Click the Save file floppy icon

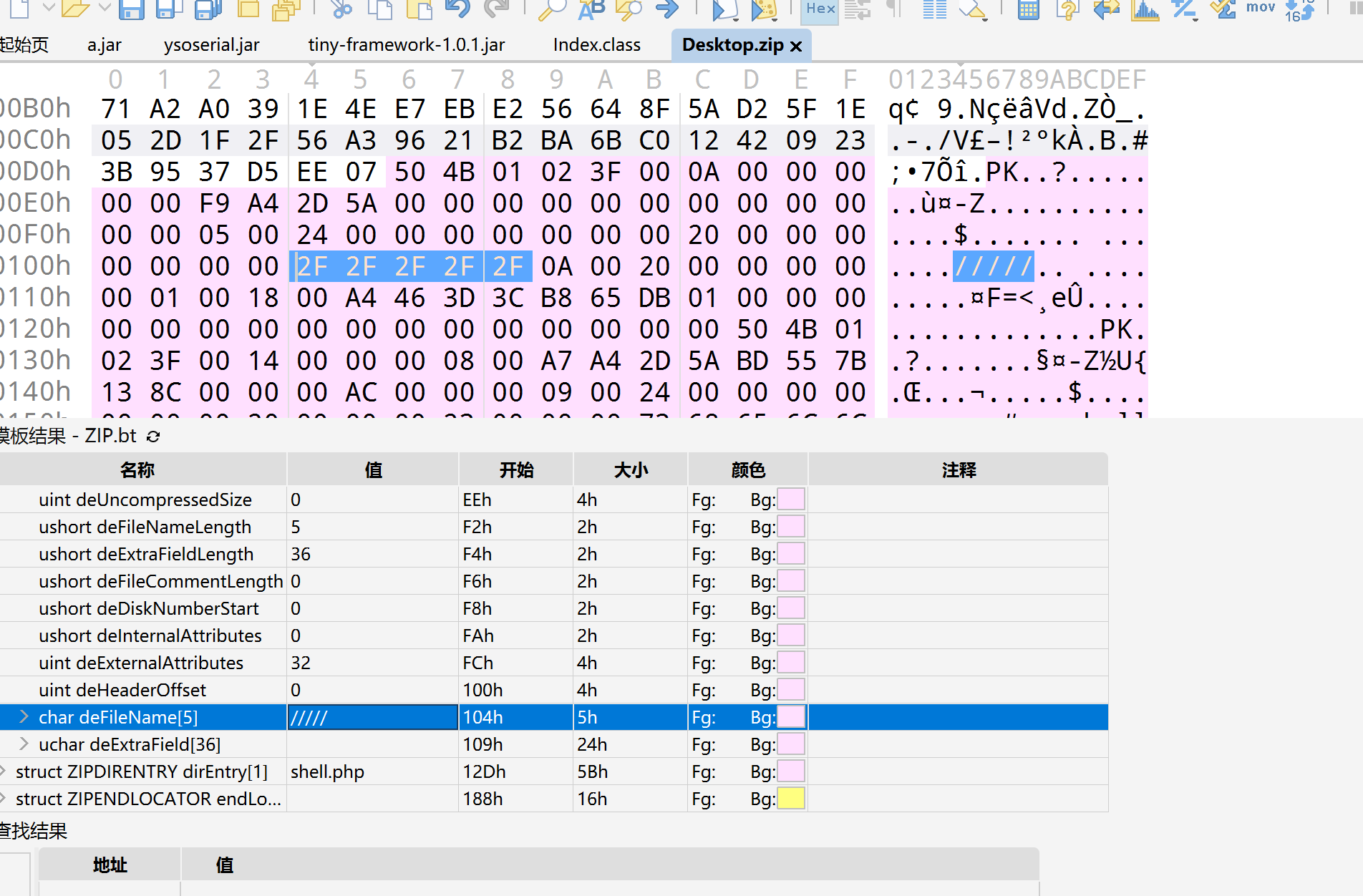(x=131, y=9)
